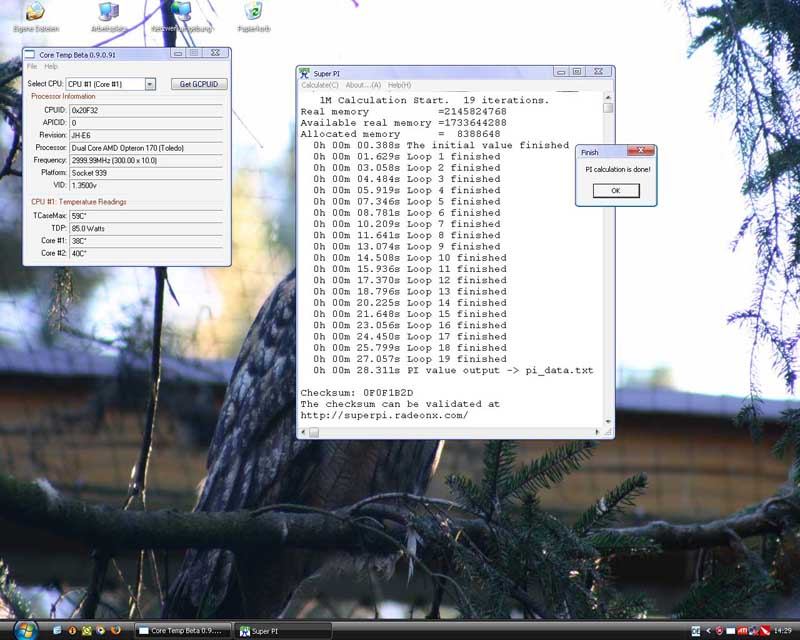
Task: Show hidden tray icons with the arrow
Action: 708,631
